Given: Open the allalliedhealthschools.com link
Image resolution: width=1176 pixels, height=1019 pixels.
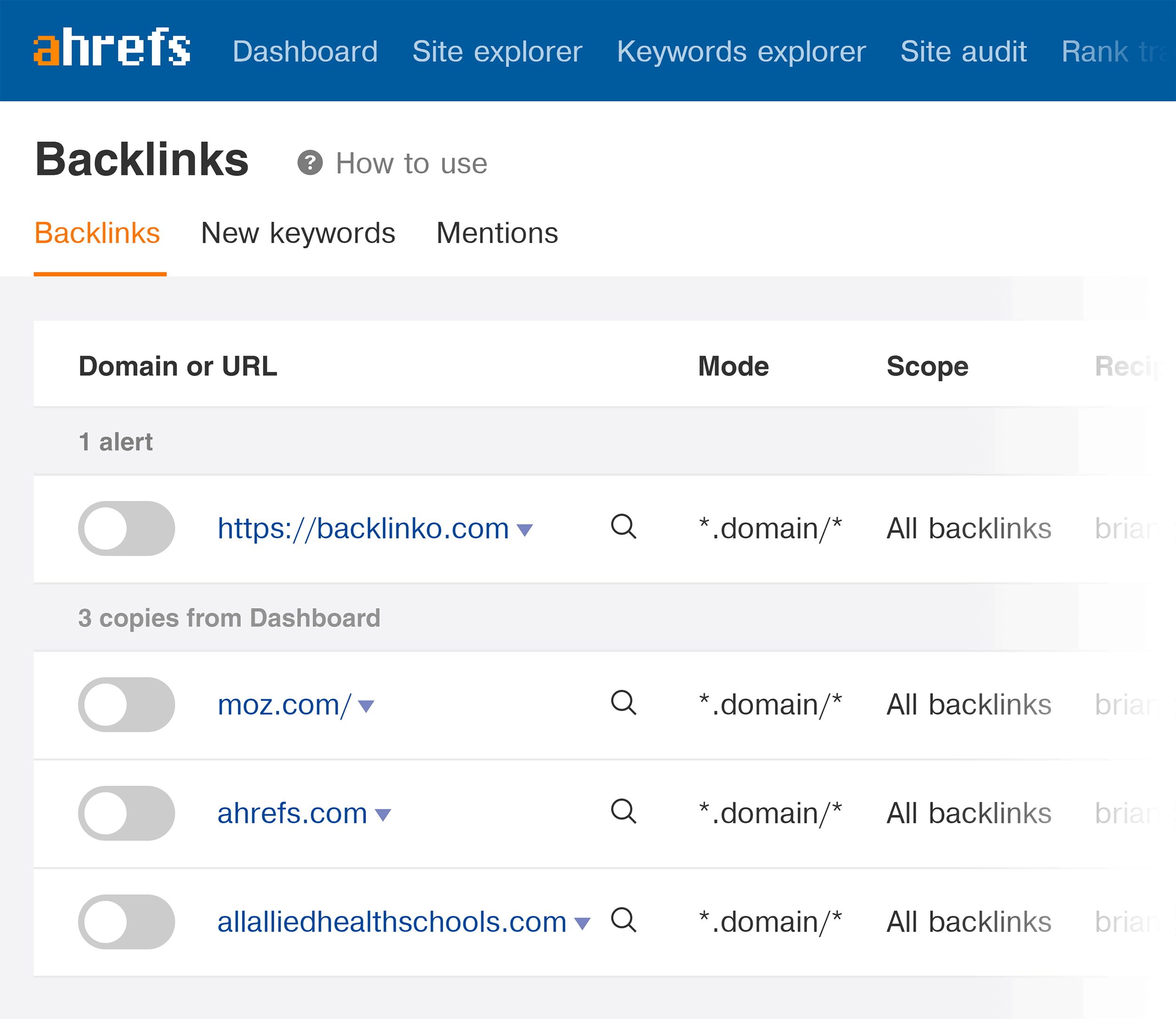Looking at the screenshot, I should point(392,922).
